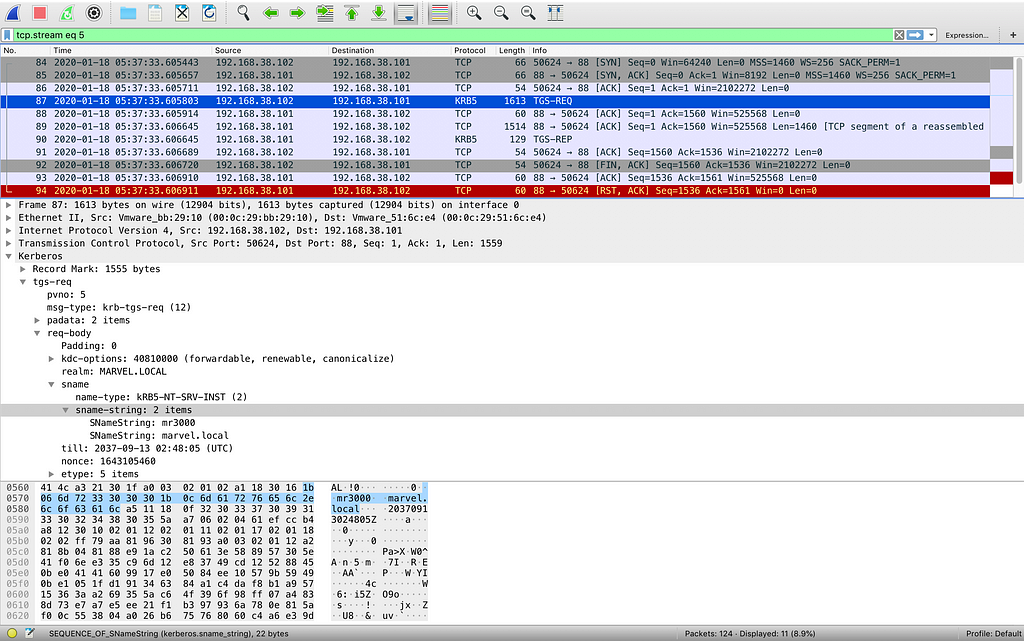Select packet 92 FIN, ACK row
The height and width of the screenshot is (641, 1024).
coord(495,165)
